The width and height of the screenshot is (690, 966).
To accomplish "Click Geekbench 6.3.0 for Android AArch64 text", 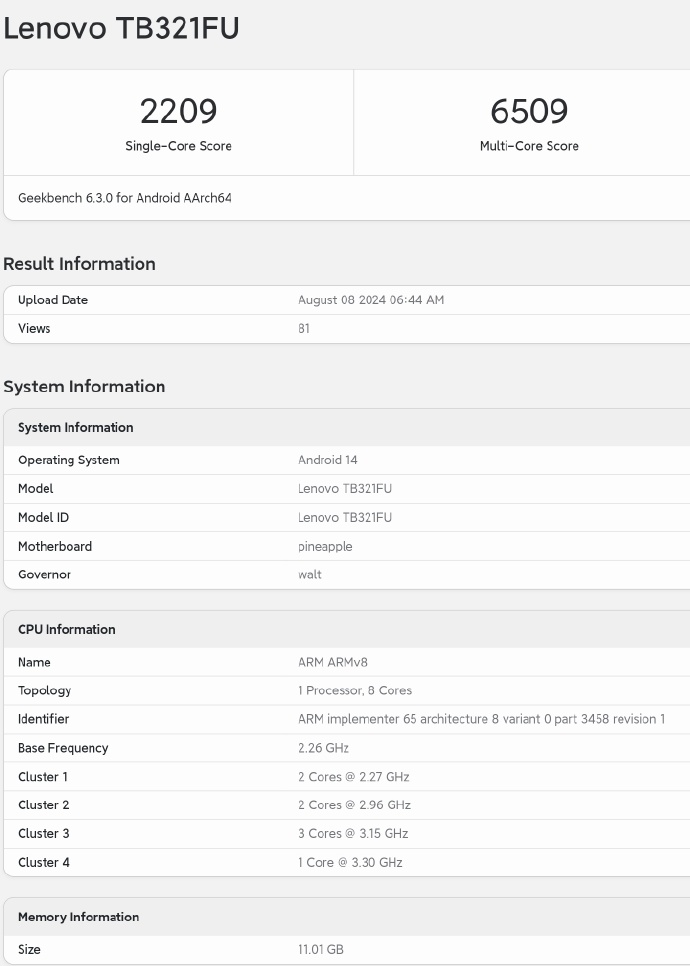I will (124, 198).
